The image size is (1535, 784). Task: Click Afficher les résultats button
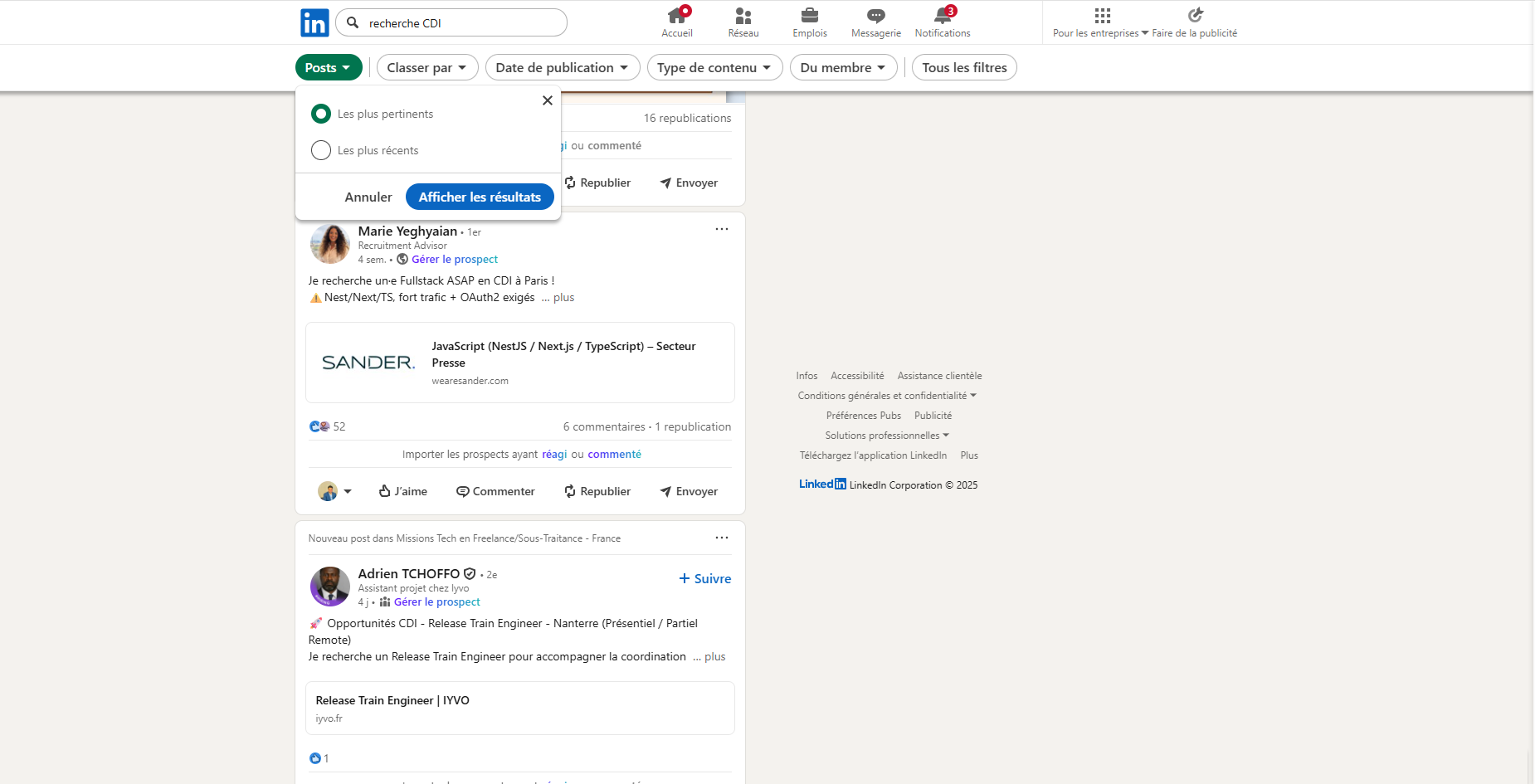pos(480,197)
